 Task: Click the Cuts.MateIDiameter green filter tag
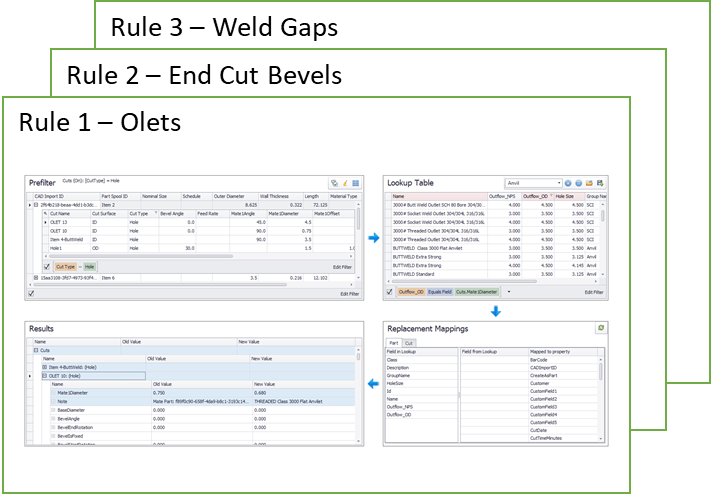coord(477,292)
